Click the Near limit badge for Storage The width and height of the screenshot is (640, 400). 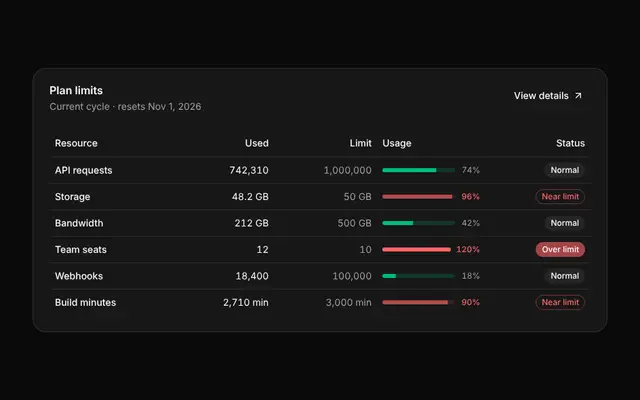[560, 197]
